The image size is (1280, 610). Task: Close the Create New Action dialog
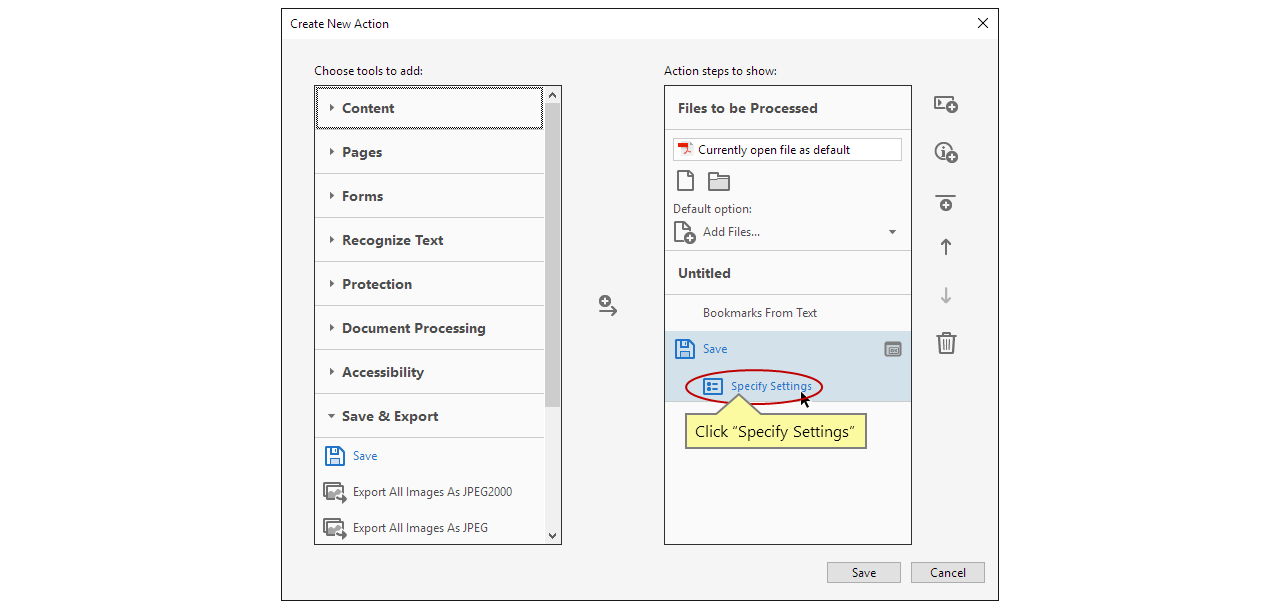[982, 23]
